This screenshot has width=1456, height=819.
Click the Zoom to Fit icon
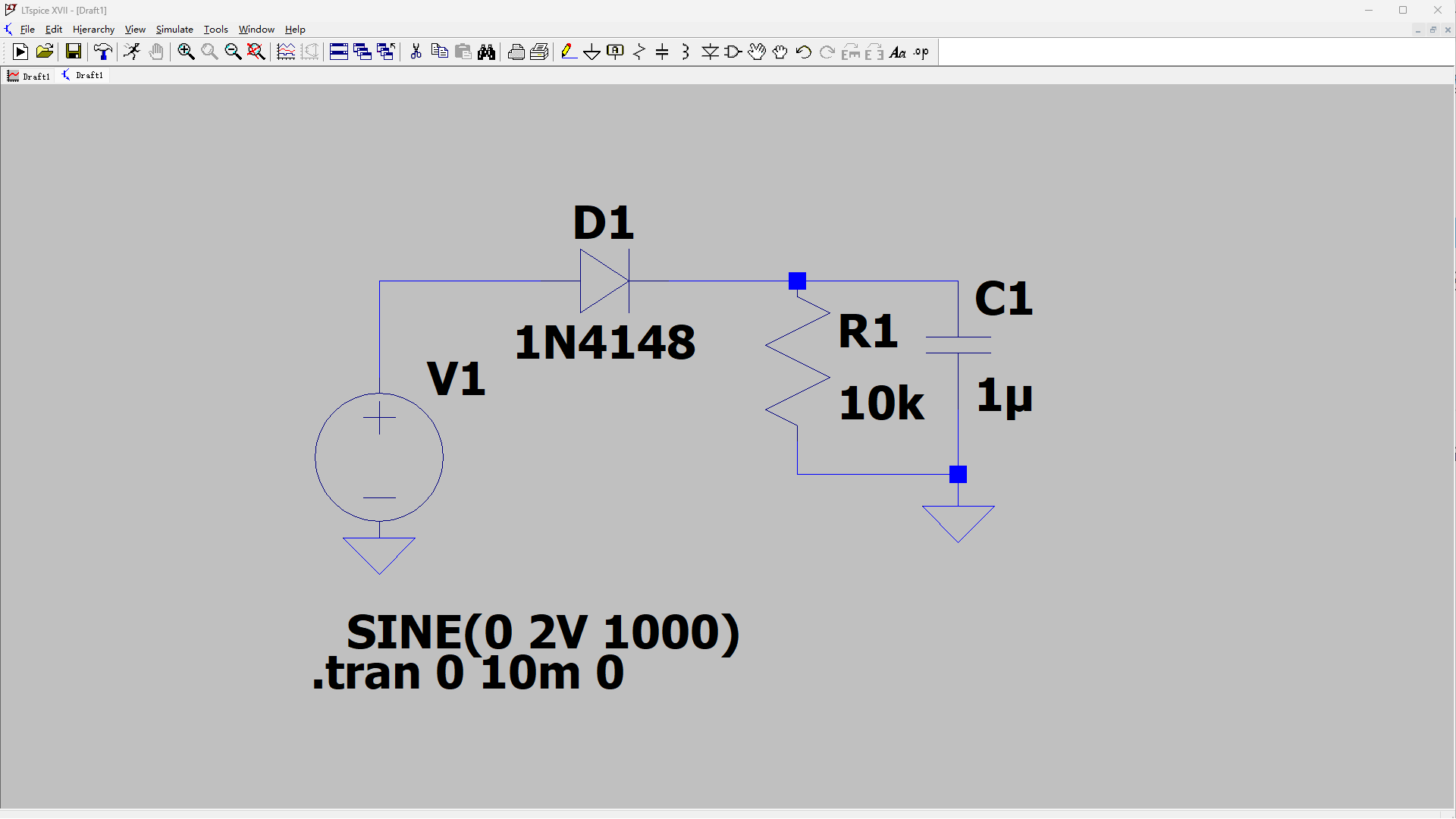[256, 52]
